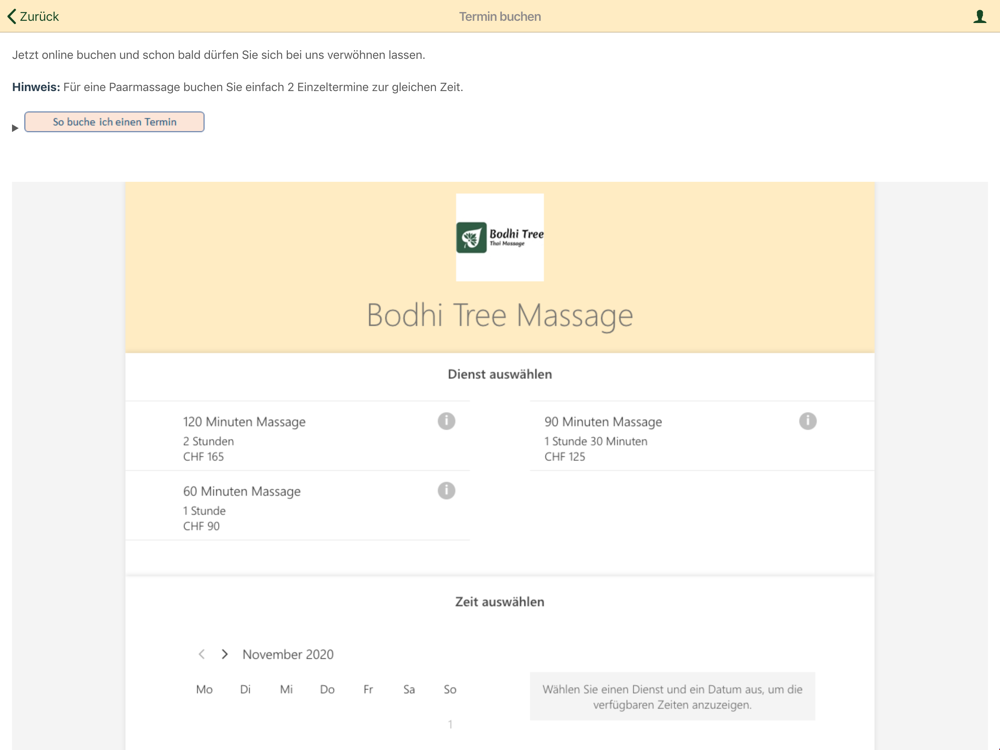Show info for the 60 Minuten Massage
The height and width of the screenshot is (750, 1000).
tap(446, 490)
